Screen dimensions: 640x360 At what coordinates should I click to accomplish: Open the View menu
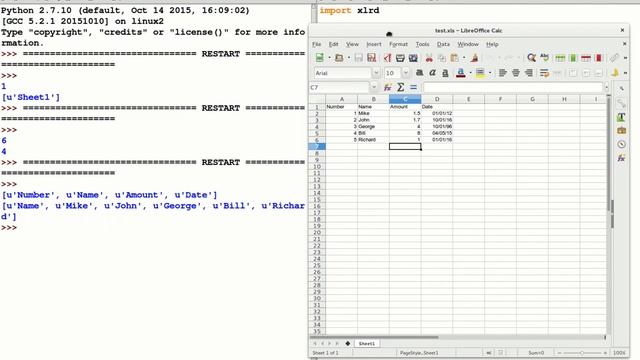[x=352, y=44]
